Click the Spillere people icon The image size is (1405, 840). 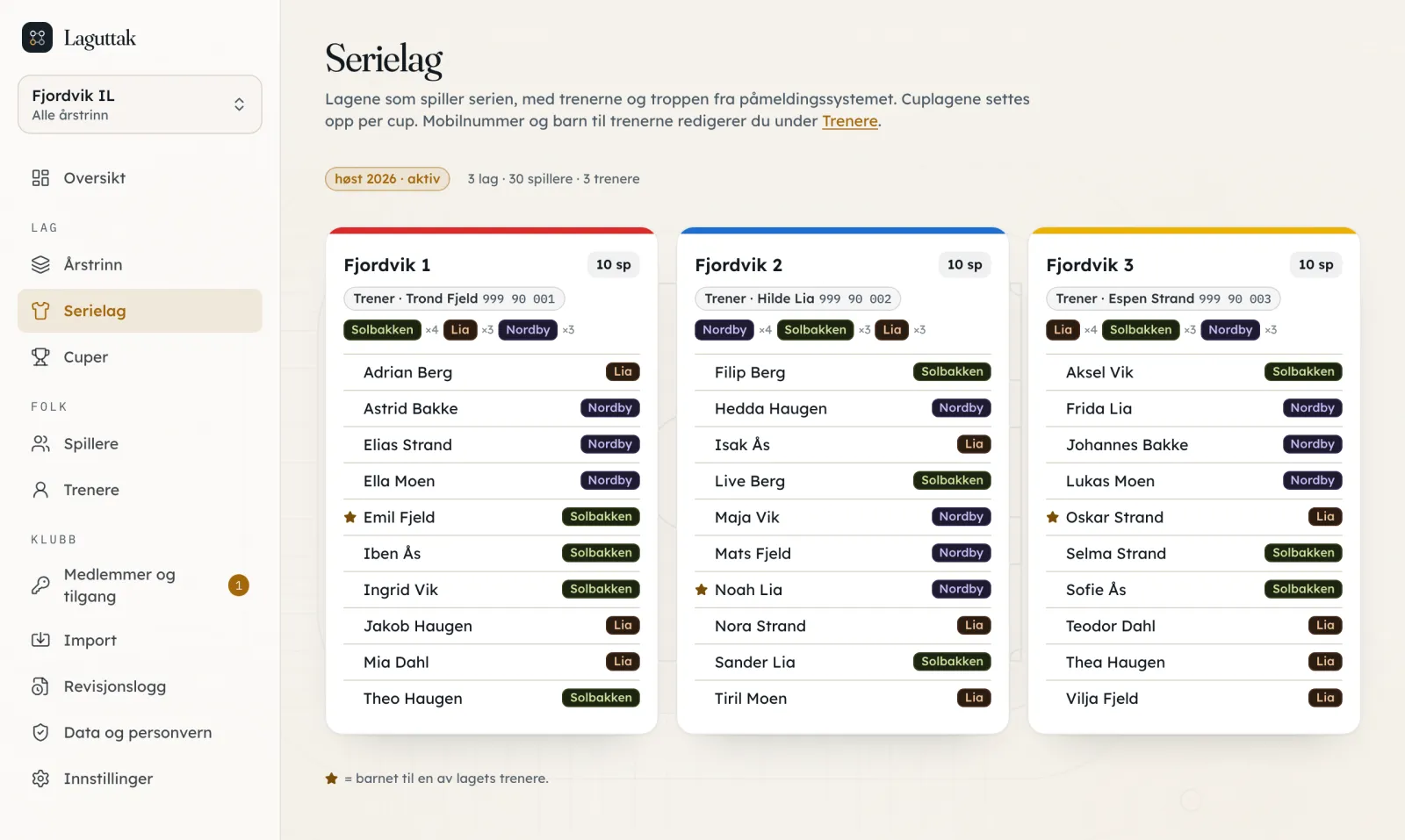pos(40,443)
